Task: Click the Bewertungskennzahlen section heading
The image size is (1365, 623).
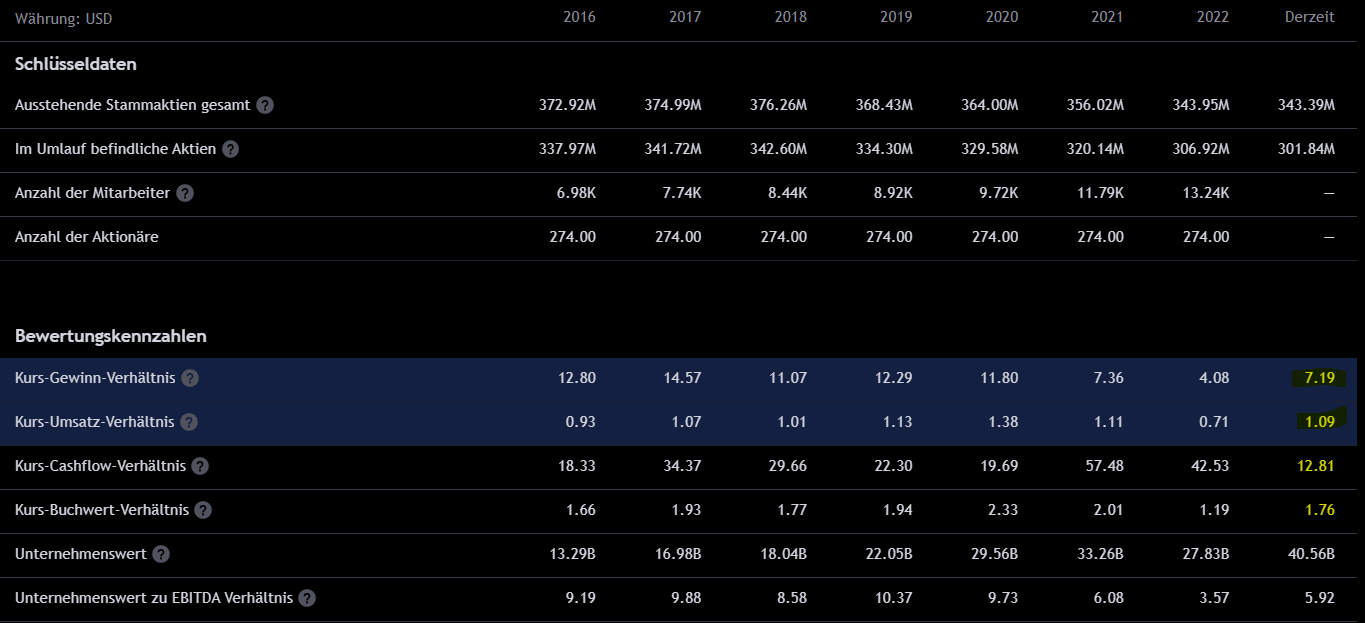Action: pos(111,336)
